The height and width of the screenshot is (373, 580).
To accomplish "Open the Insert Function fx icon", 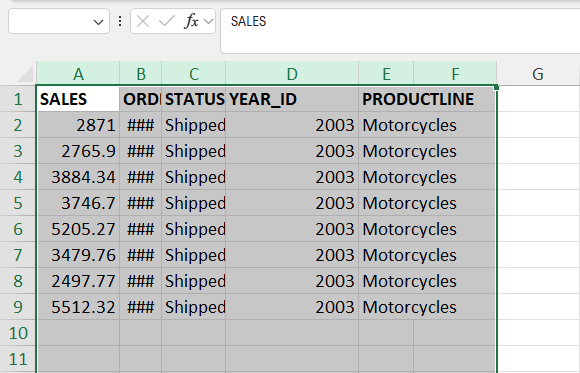I will click(x=191, y=21).
